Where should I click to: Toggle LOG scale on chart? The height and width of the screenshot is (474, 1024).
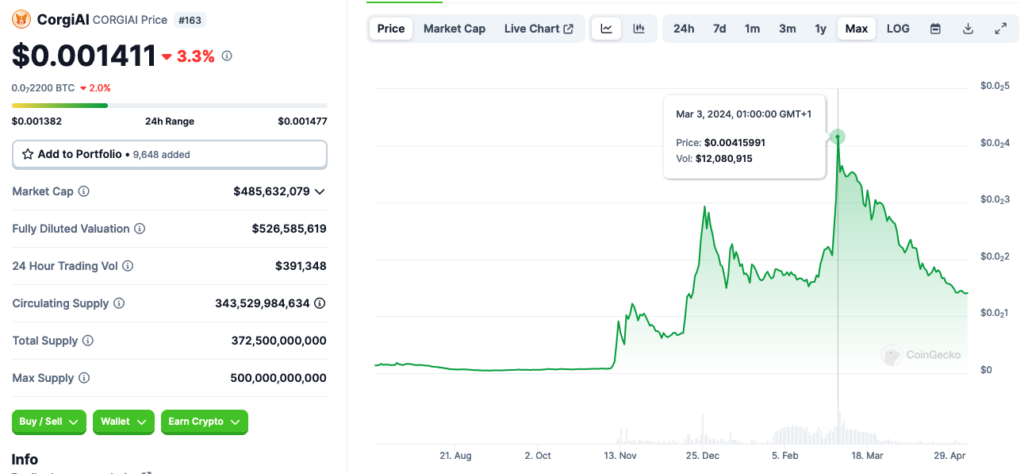click(x=898, y=29)
